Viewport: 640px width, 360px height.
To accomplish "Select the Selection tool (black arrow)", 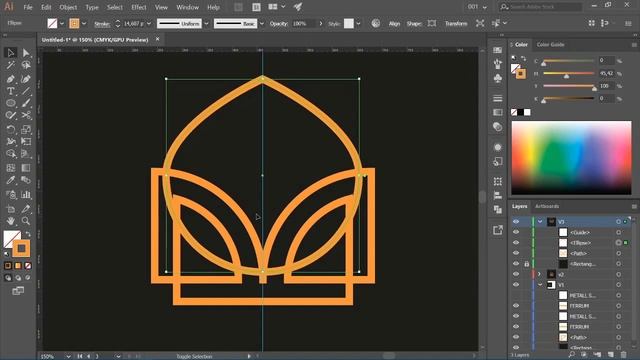I will click(x=11, y=53).
